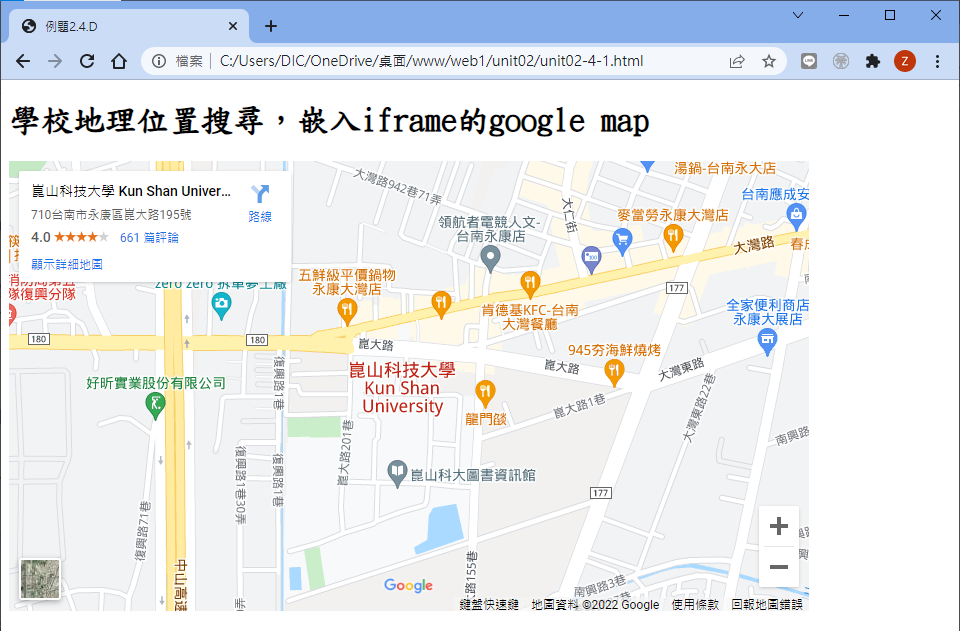
Task: Zoom in on the map
Action: click(779, 527)
